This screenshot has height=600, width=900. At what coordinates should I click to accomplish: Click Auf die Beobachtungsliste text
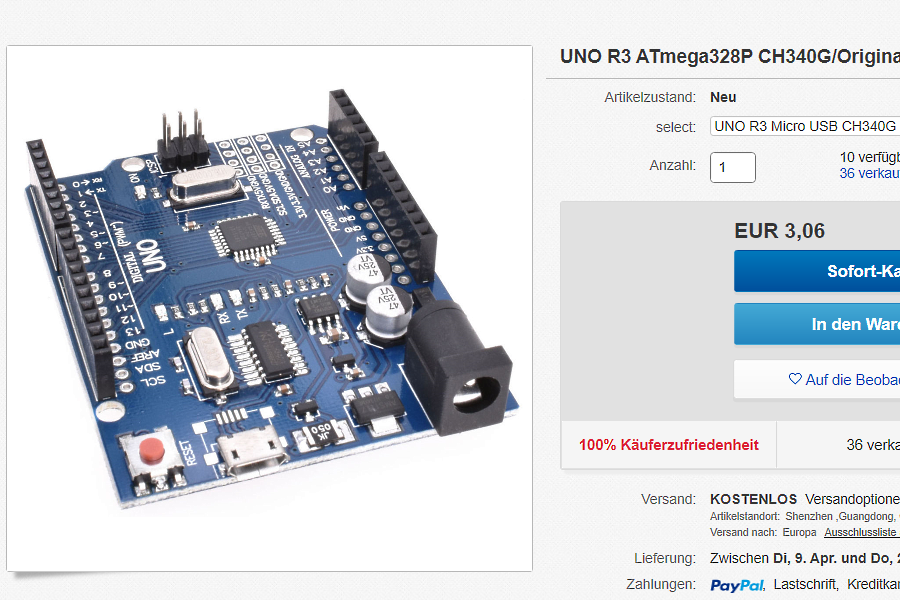tap(852, 380)
